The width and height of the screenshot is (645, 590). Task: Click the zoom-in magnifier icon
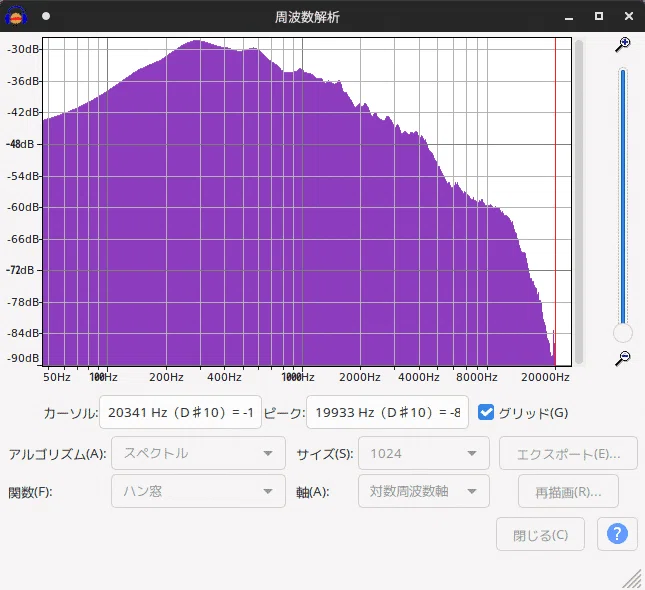pos(623,44)
